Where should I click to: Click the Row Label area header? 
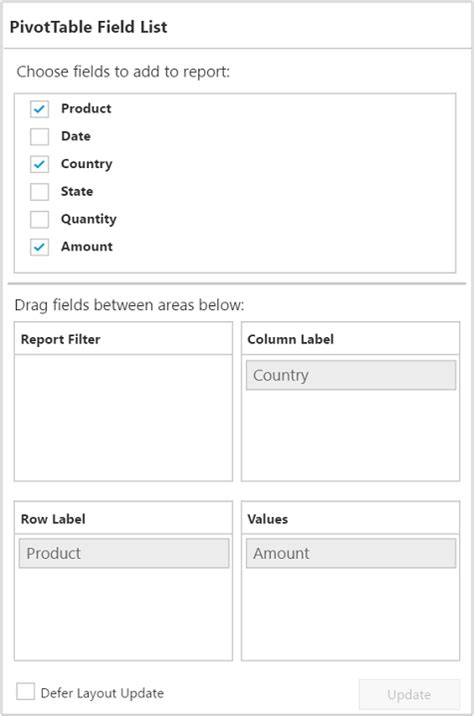coord(123,518)
